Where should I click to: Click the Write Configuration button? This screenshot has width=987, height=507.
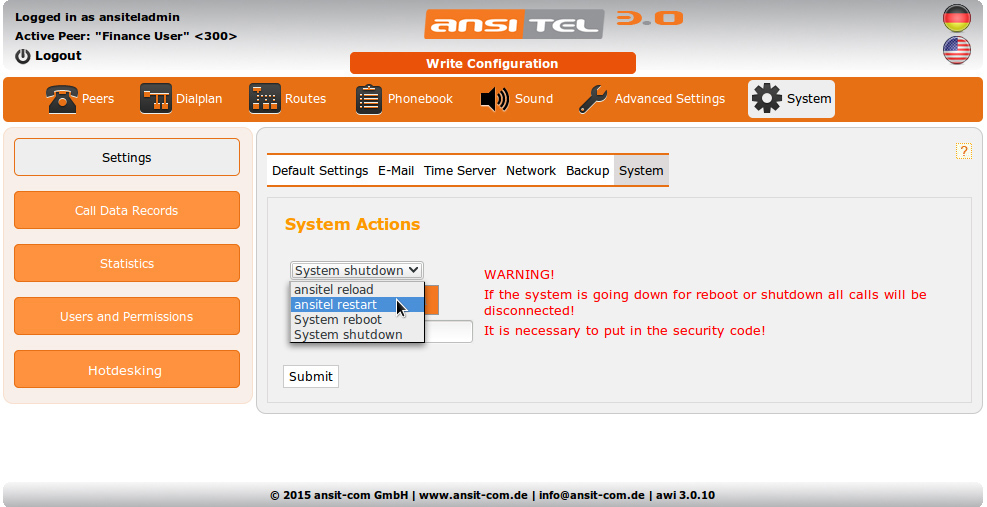point(492,64)
